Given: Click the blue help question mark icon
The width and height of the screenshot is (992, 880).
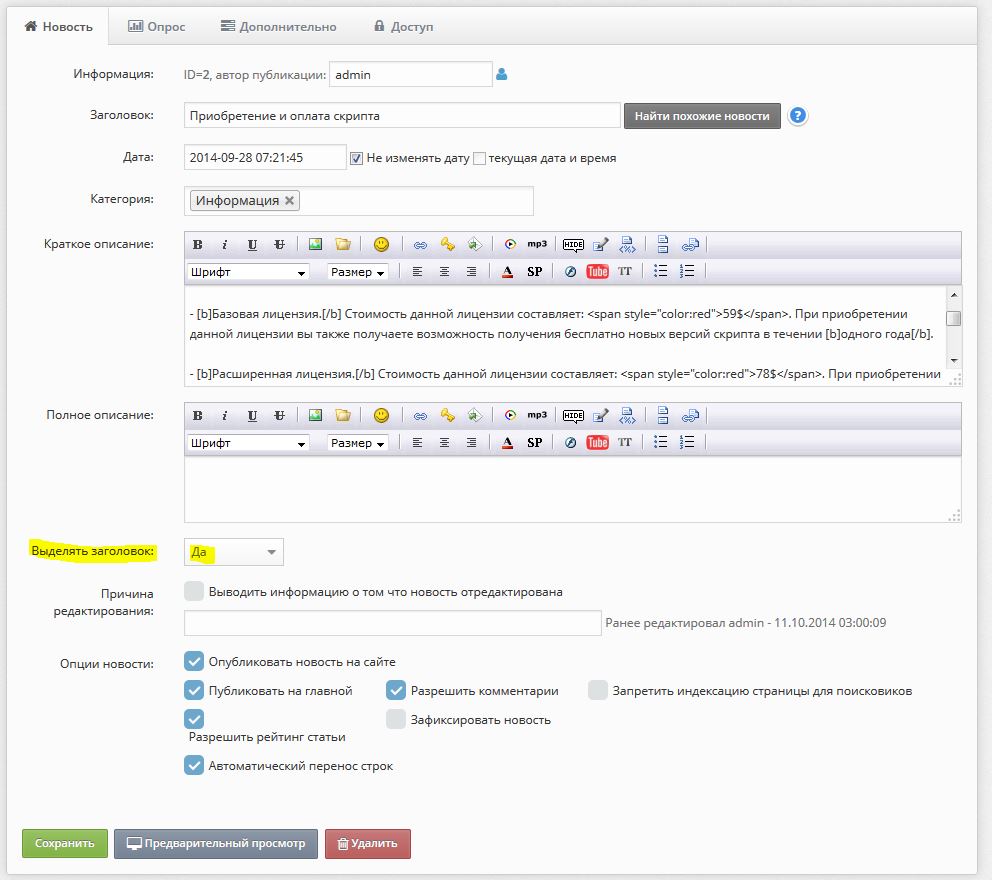Looking at the screenshot, I should point(797,116).
